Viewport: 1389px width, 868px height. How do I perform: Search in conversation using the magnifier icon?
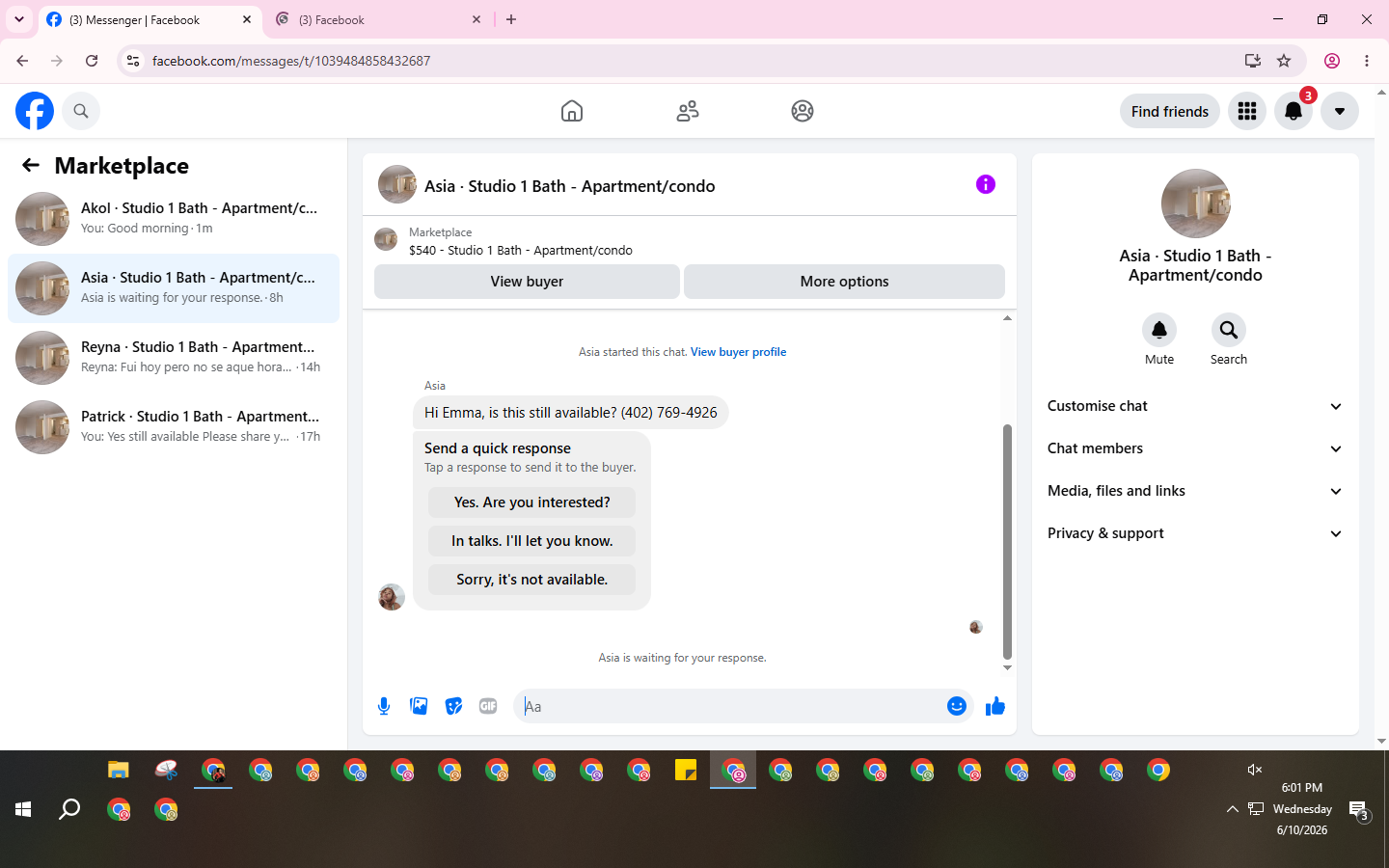pyautogui.click(x=1229, y=330)
